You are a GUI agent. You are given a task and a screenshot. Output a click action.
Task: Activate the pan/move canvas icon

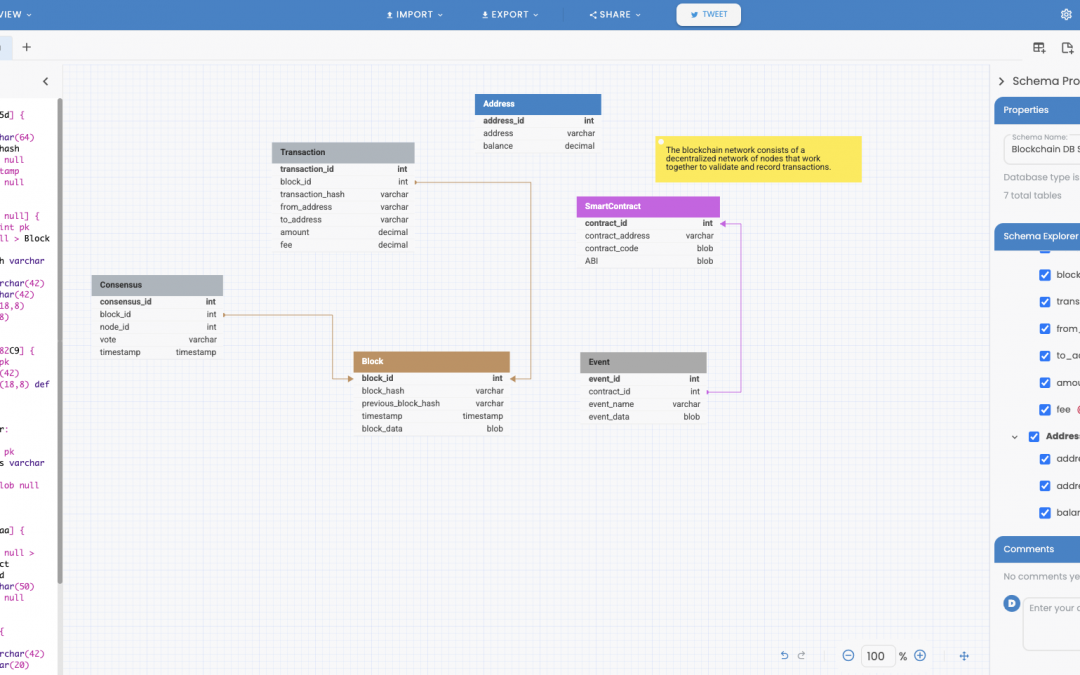pyautogui.click(x=964, y=656)
